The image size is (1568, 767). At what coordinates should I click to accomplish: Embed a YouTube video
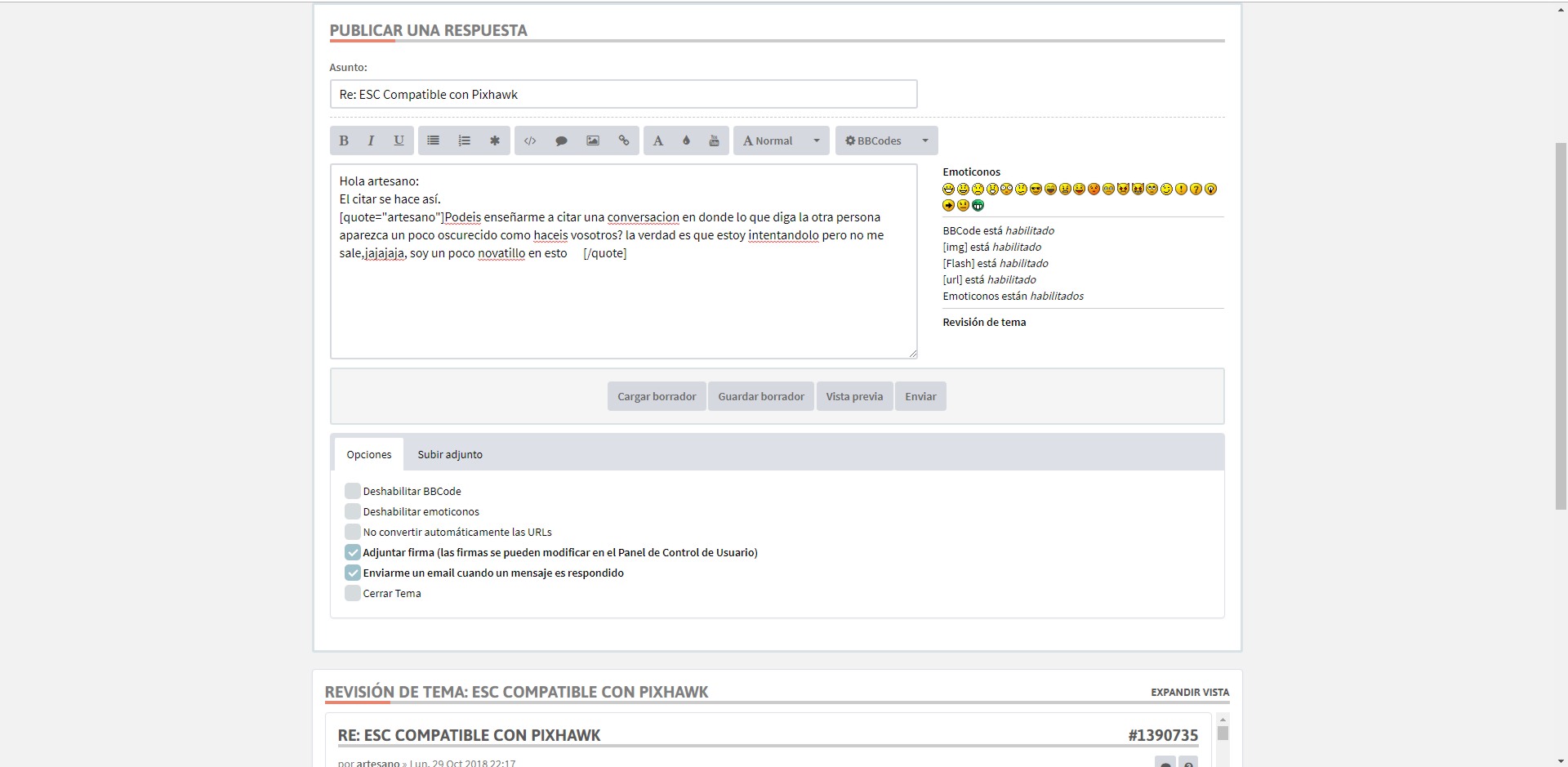click(714, 140)
